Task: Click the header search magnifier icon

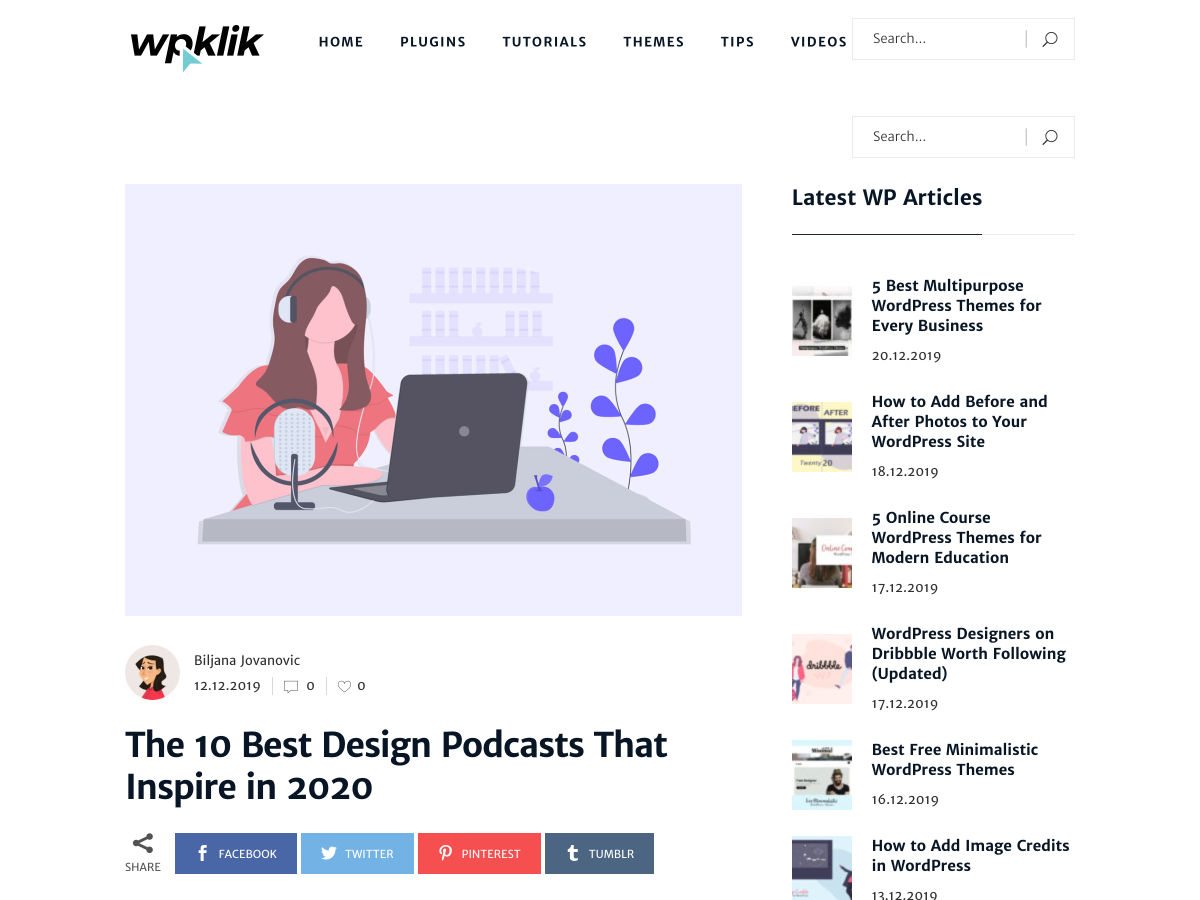Action: tap(1050, 39)
